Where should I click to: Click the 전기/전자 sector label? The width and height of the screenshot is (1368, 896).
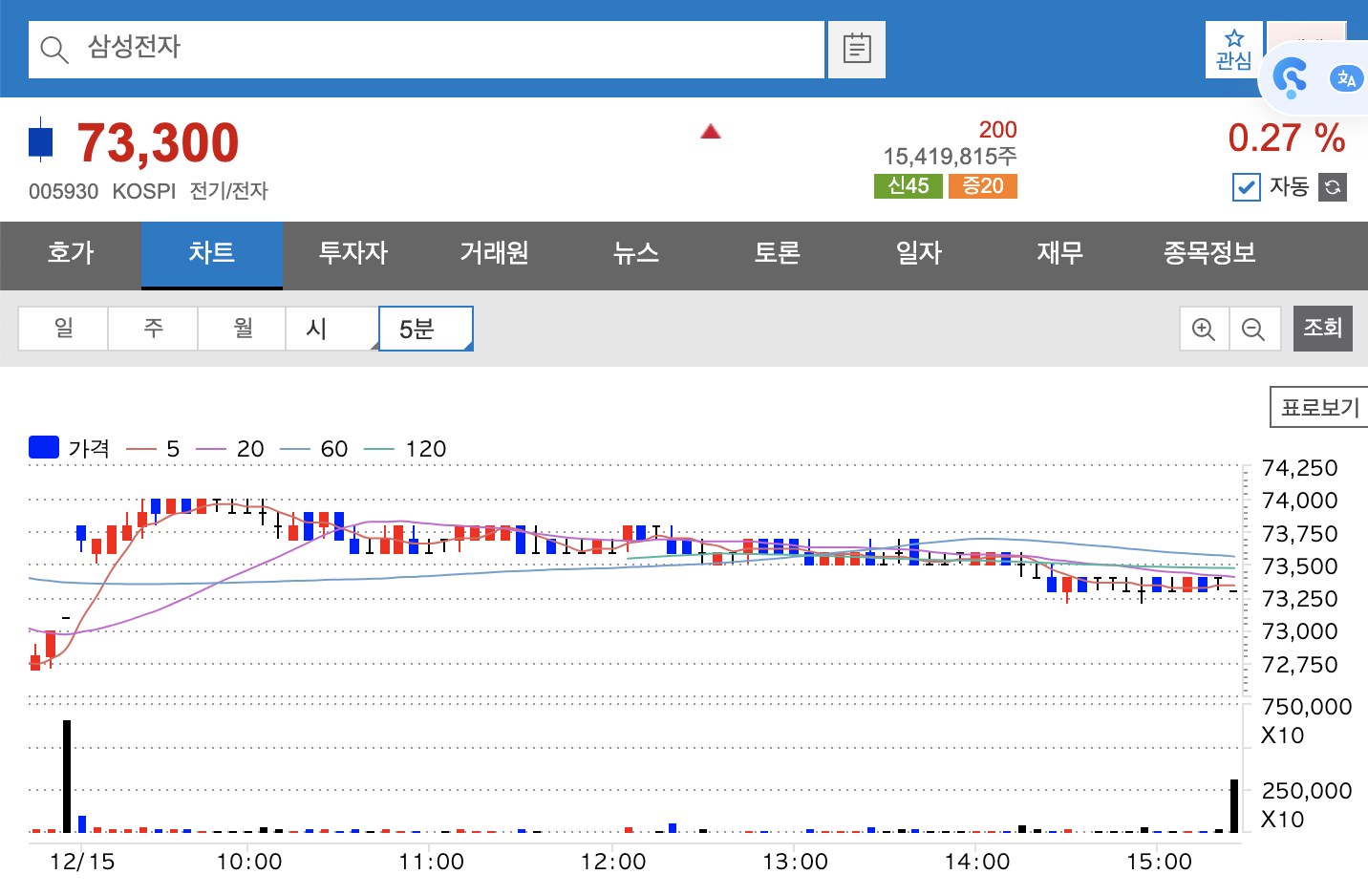coord(229,191)
